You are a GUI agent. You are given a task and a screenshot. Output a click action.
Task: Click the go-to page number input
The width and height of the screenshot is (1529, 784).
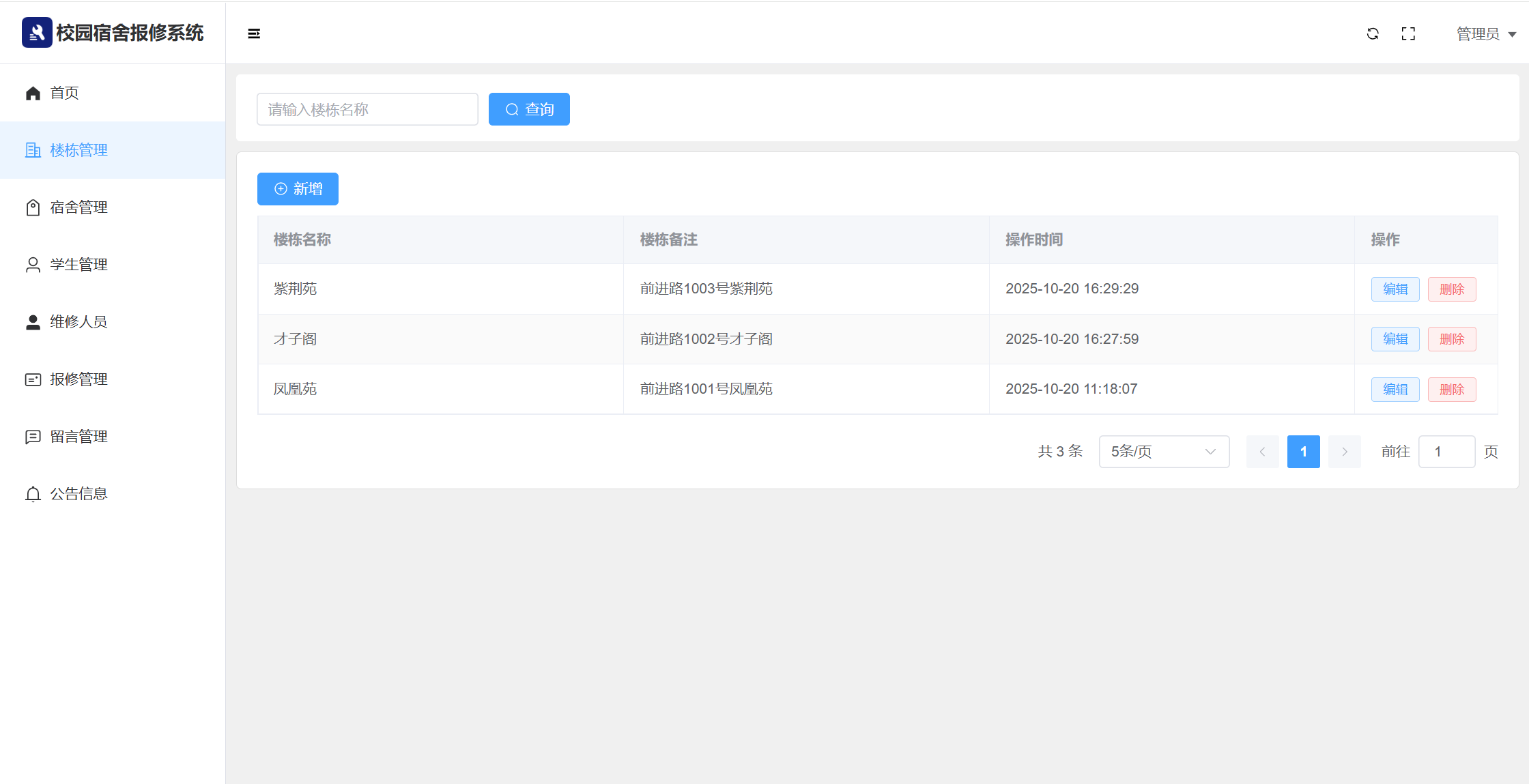[1446, 452]
